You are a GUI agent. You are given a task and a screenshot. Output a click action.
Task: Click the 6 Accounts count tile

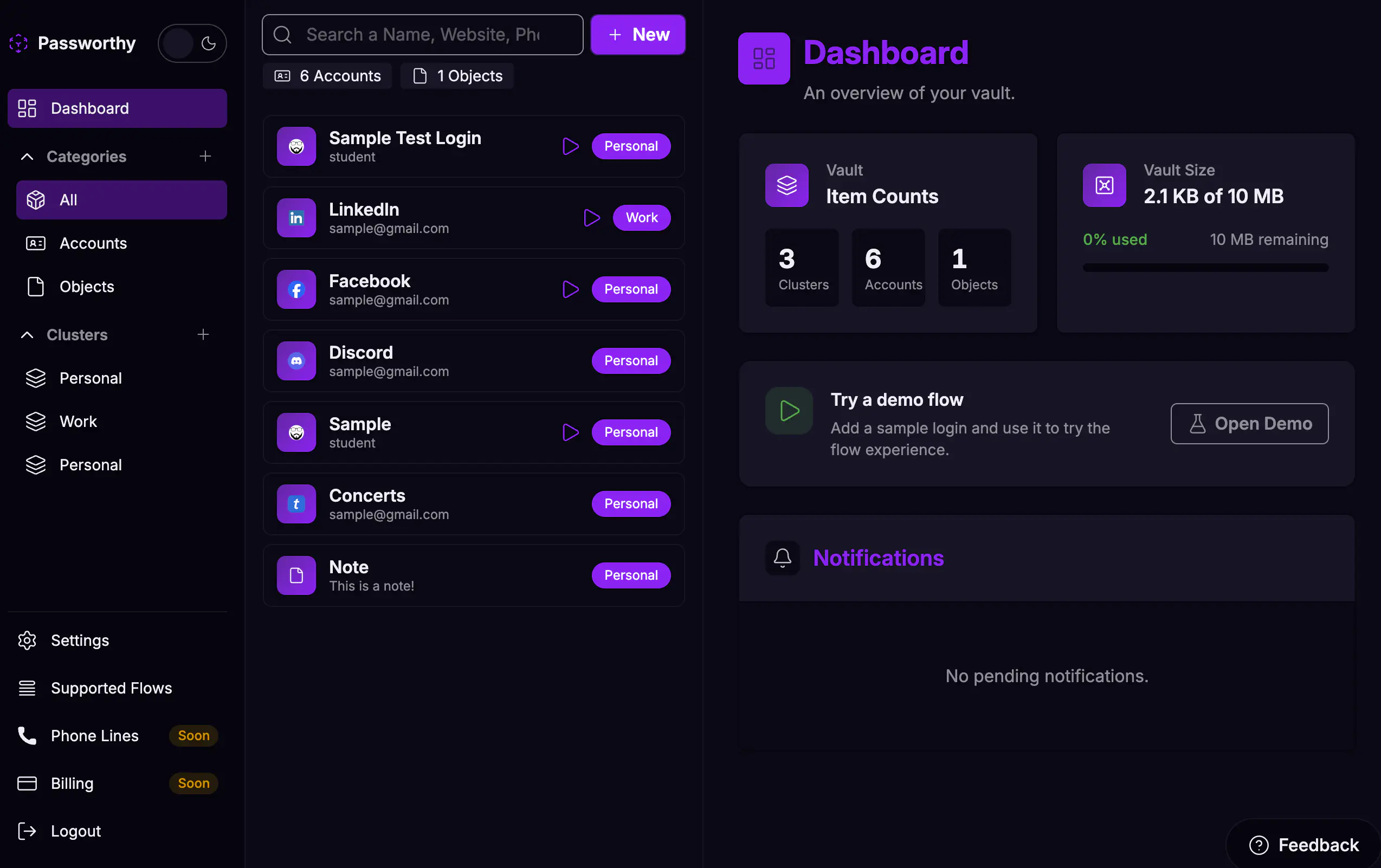click(x=888, y=268)
